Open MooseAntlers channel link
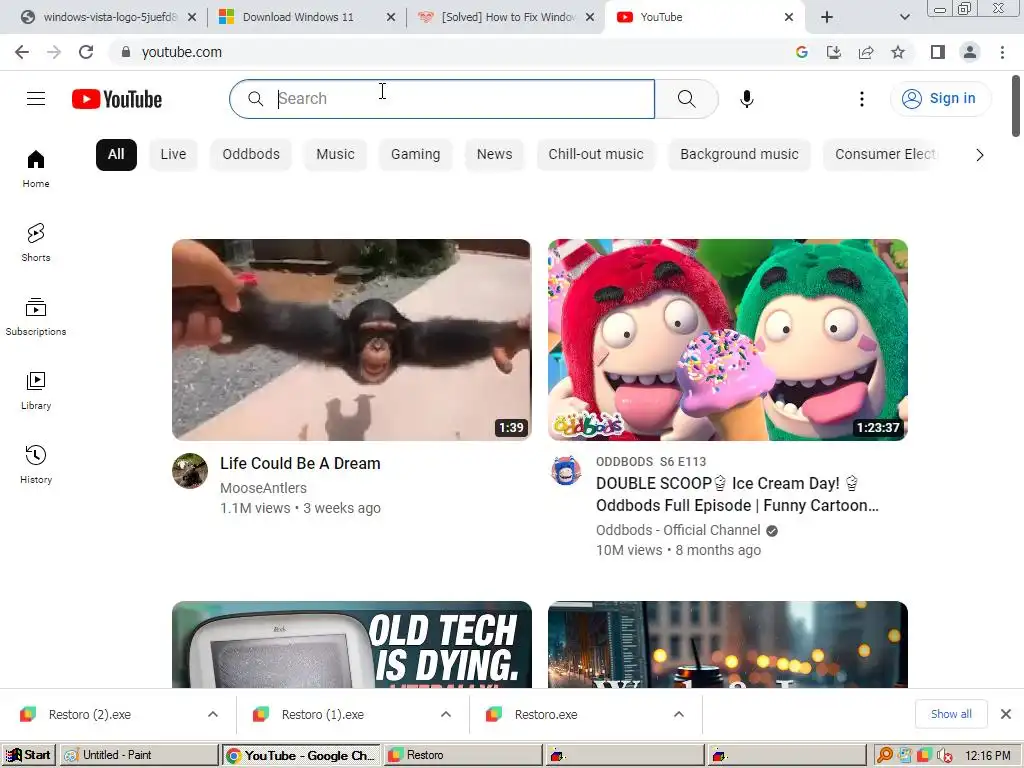The image size is (1024, 768). (263, 488)
